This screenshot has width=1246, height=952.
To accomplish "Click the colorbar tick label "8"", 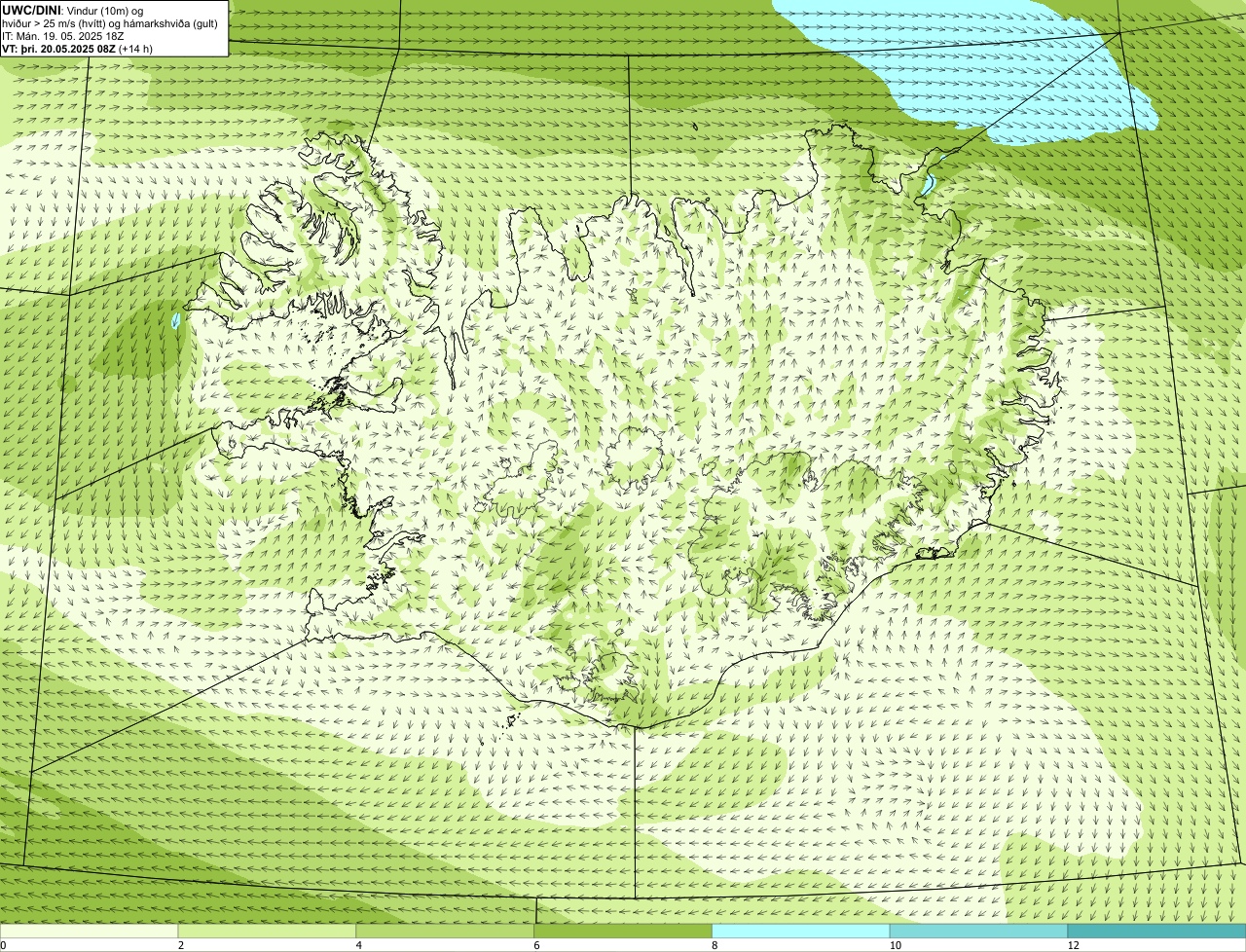I will point(715,945).
